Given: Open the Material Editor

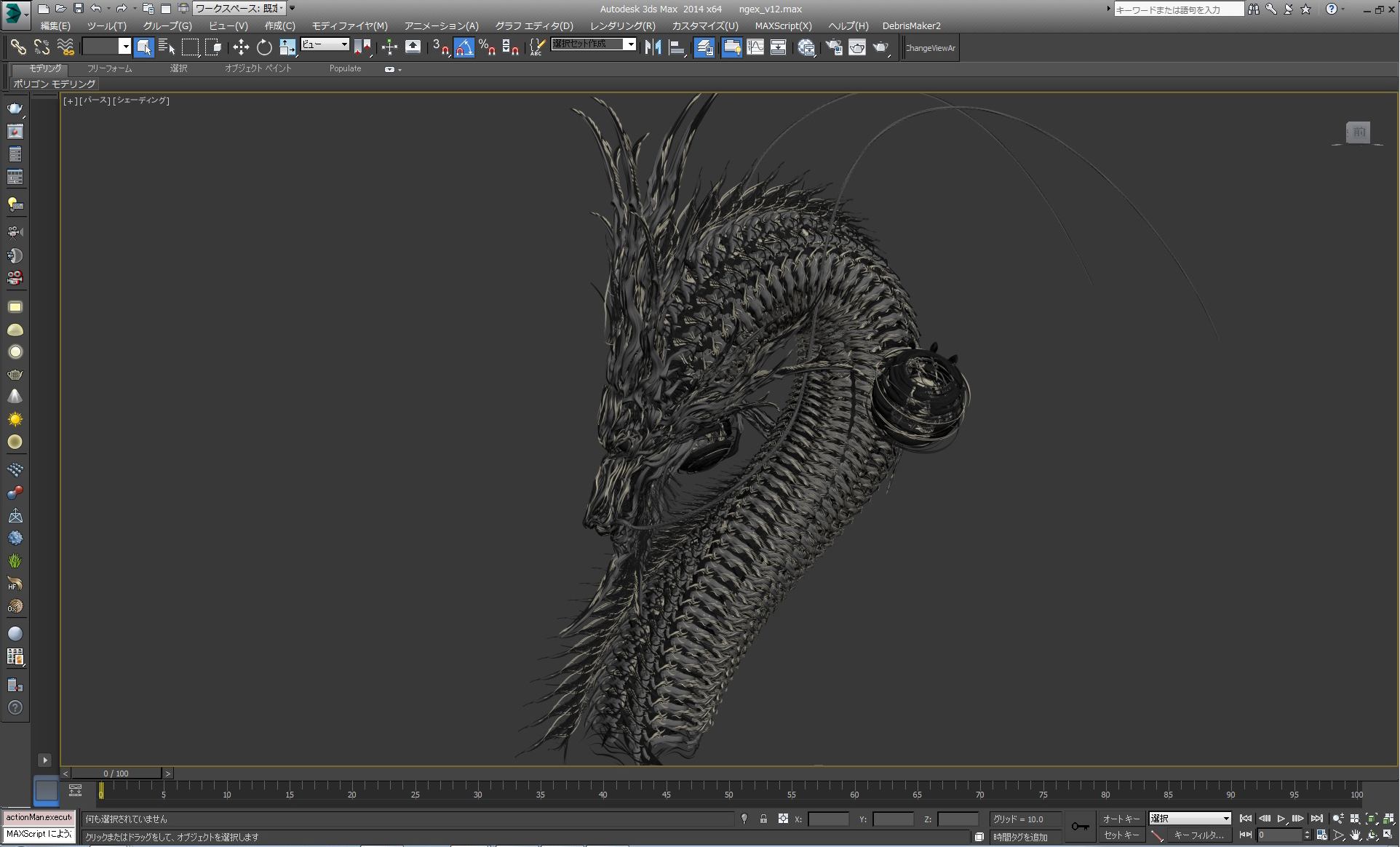Looking at the screenshot, I should [x=806, y=47].
